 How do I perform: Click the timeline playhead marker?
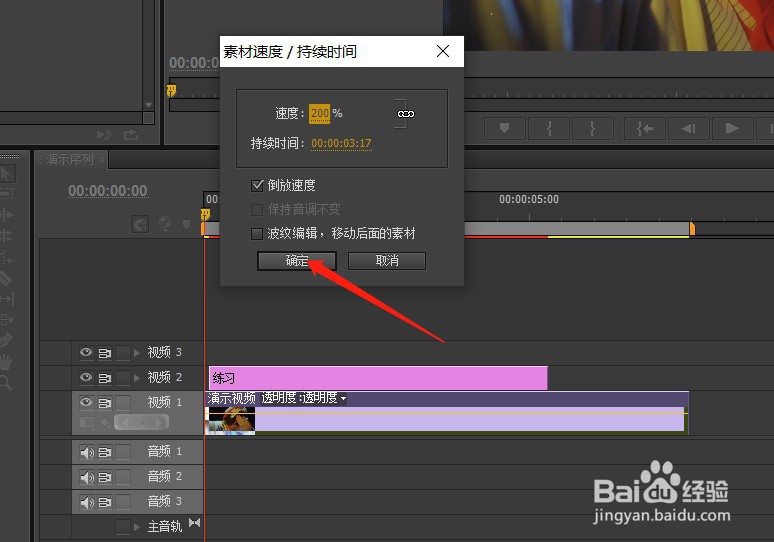point(205,215)
